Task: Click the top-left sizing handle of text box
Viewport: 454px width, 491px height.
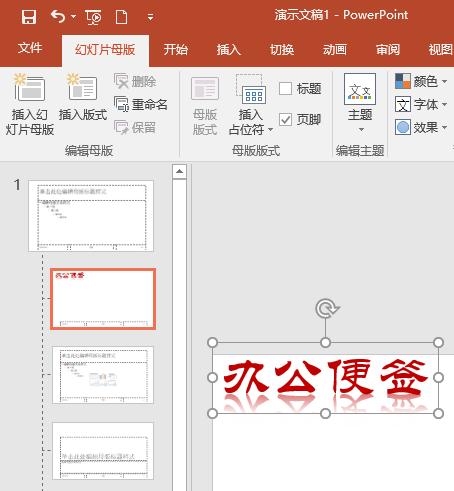Action: (212, 342)
